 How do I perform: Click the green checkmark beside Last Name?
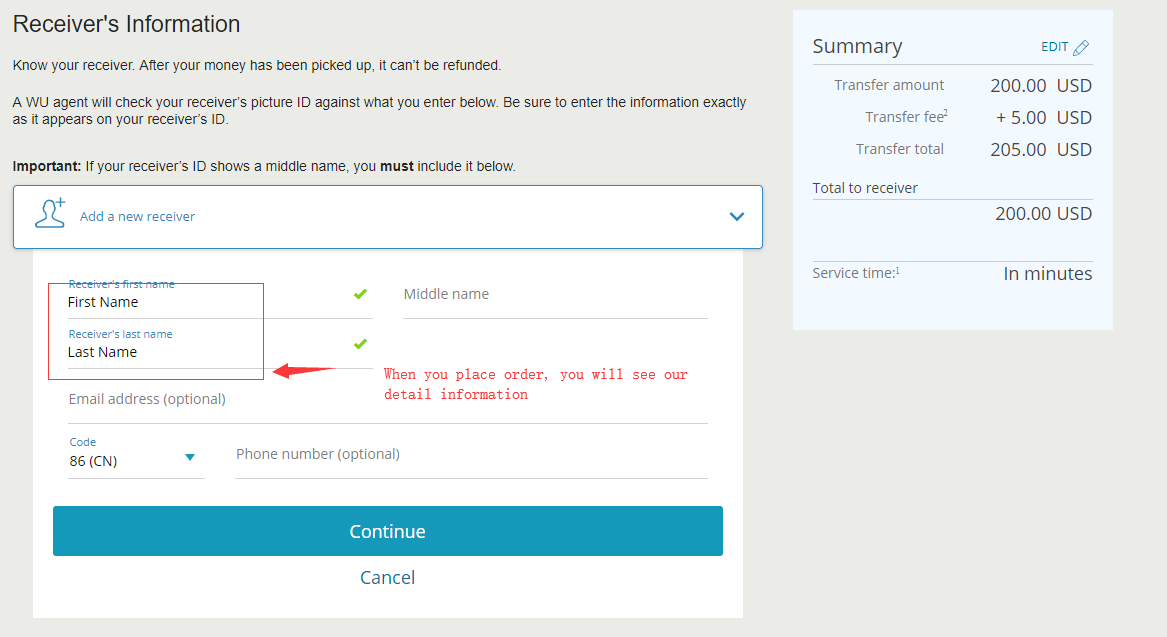point(360,344)
